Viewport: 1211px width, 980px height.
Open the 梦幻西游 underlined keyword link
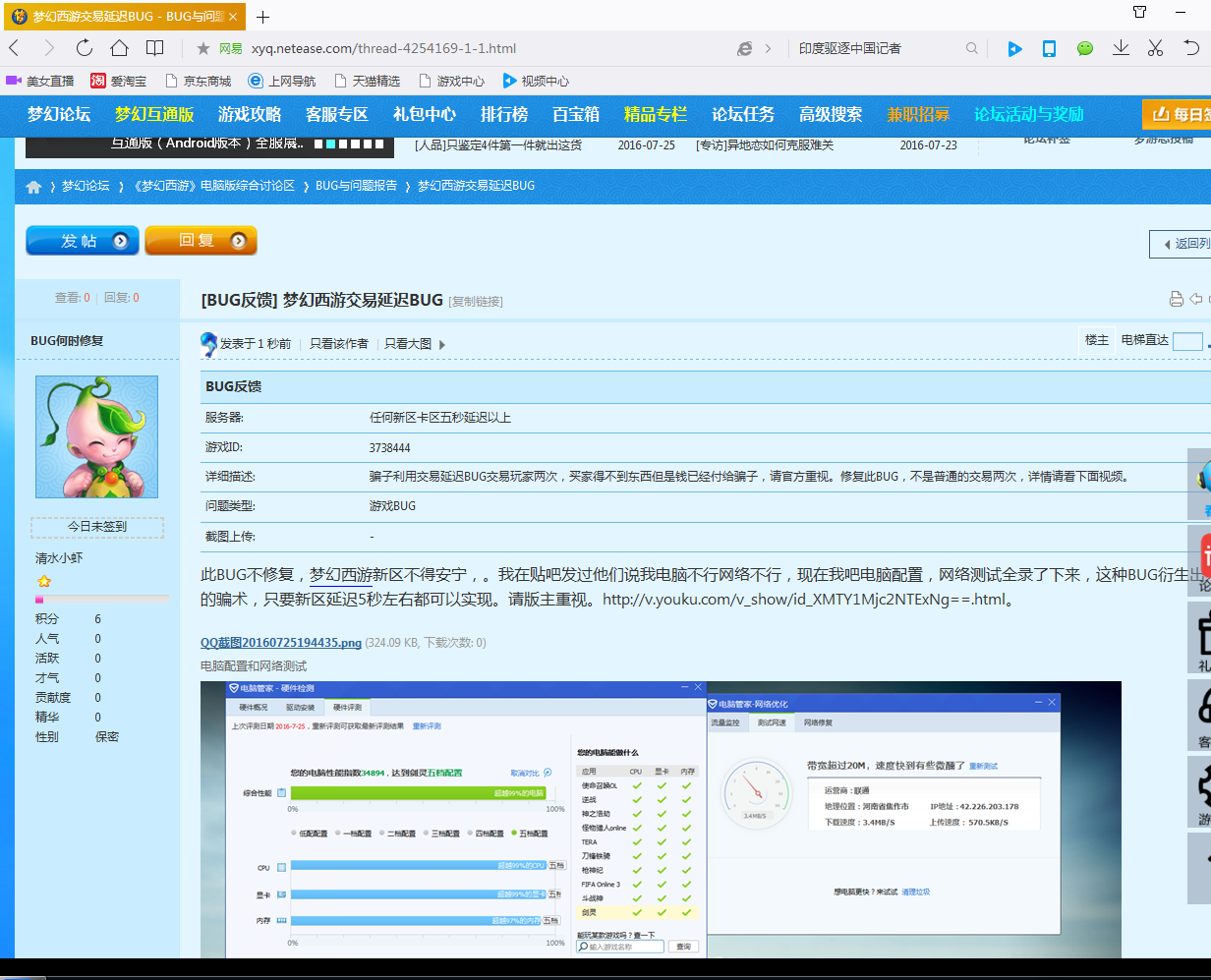pyautogui.click(x=341, y=574)
